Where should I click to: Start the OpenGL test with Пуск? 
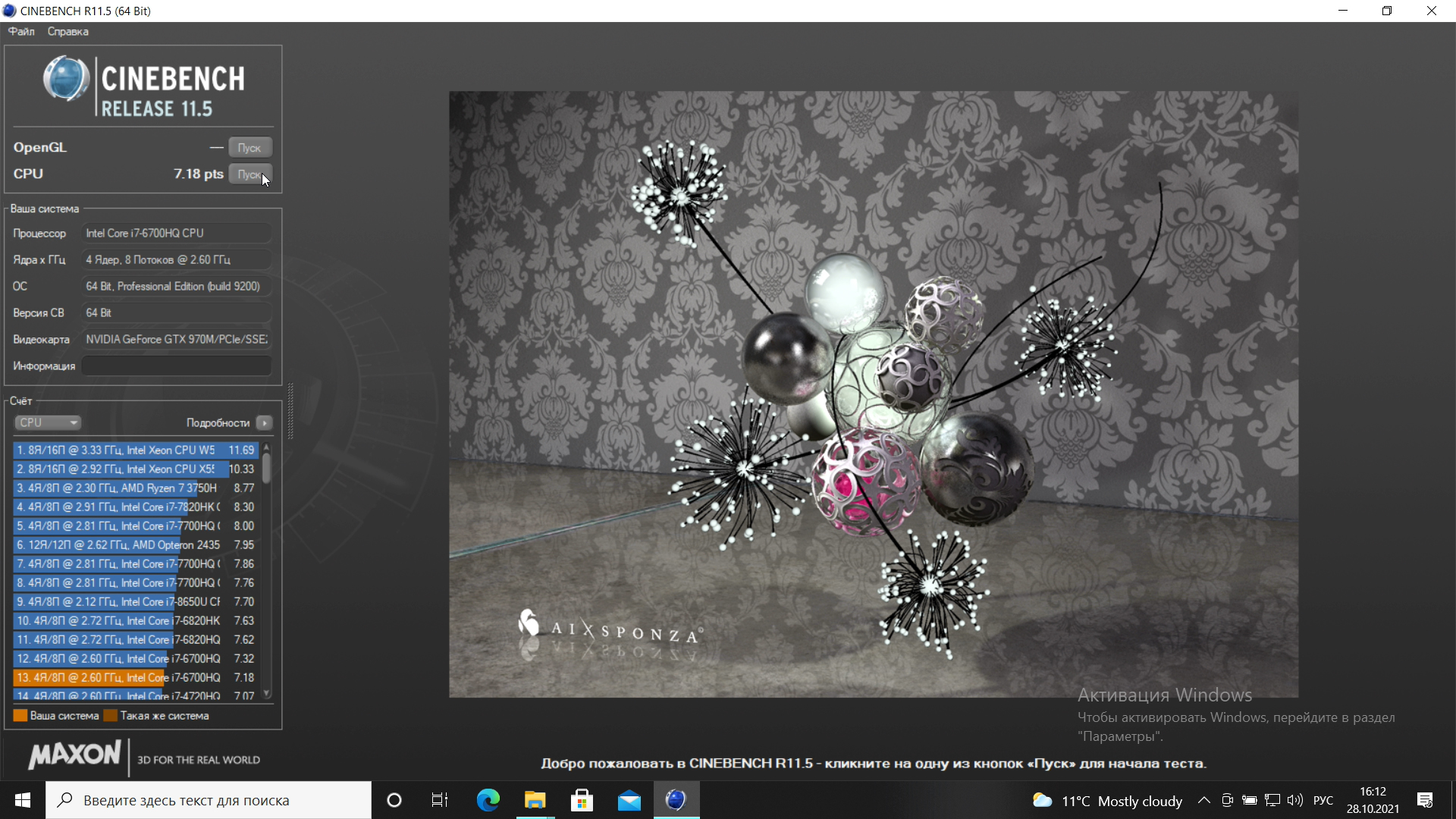click(x=250, y=148)
